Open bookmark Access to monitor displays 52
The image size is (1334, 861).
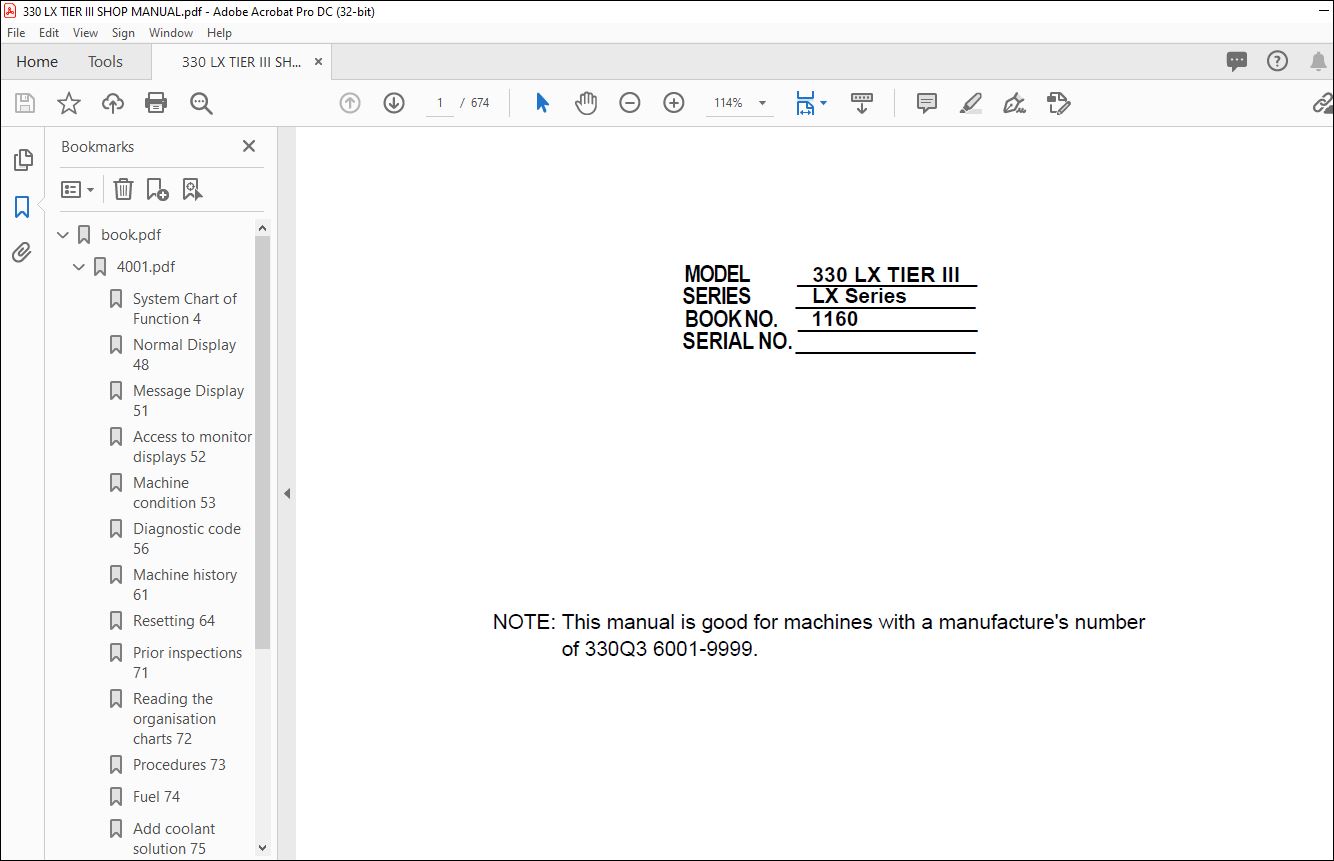click(x=192, y=447)
